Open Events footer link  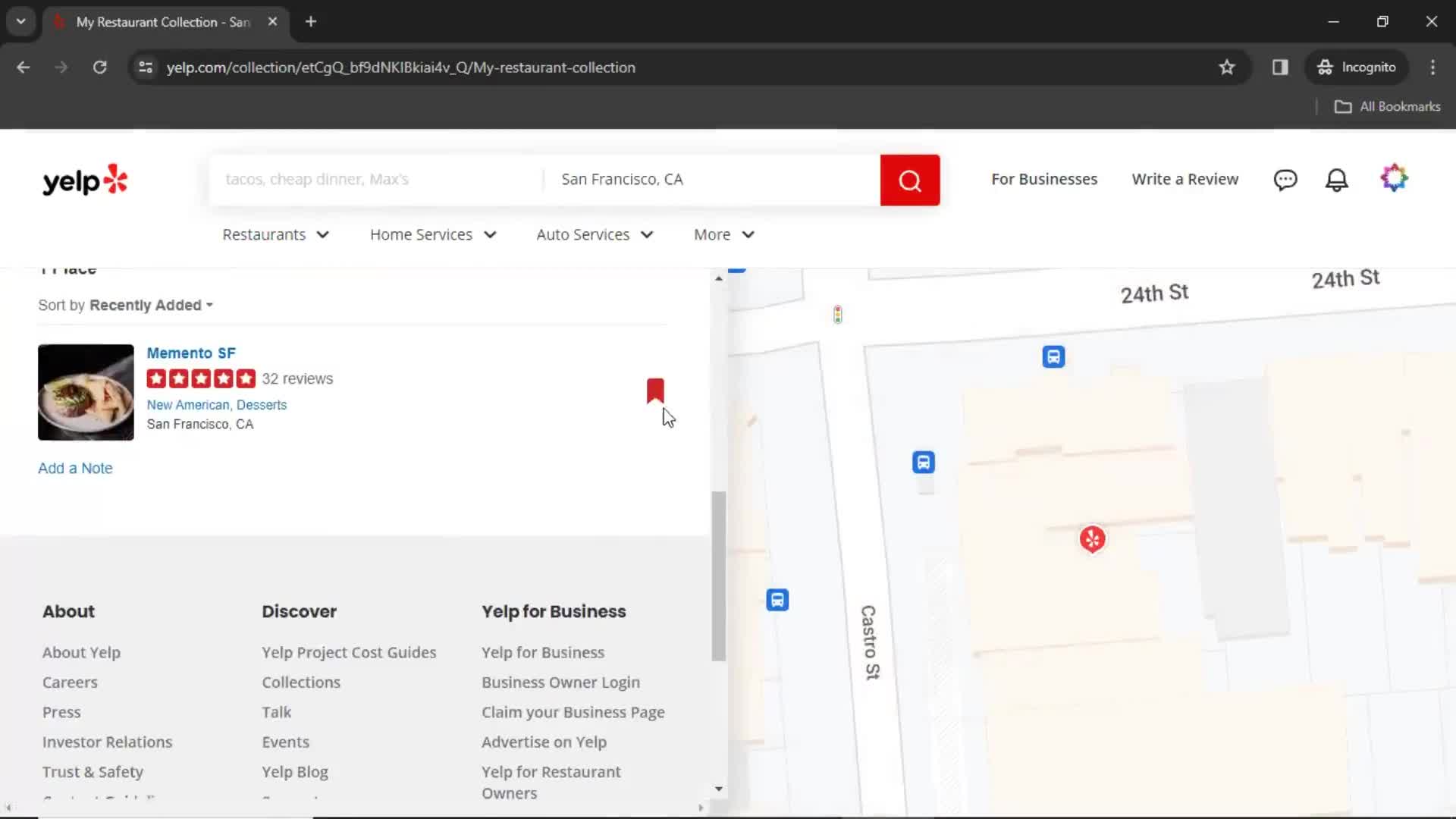[285, 742]
